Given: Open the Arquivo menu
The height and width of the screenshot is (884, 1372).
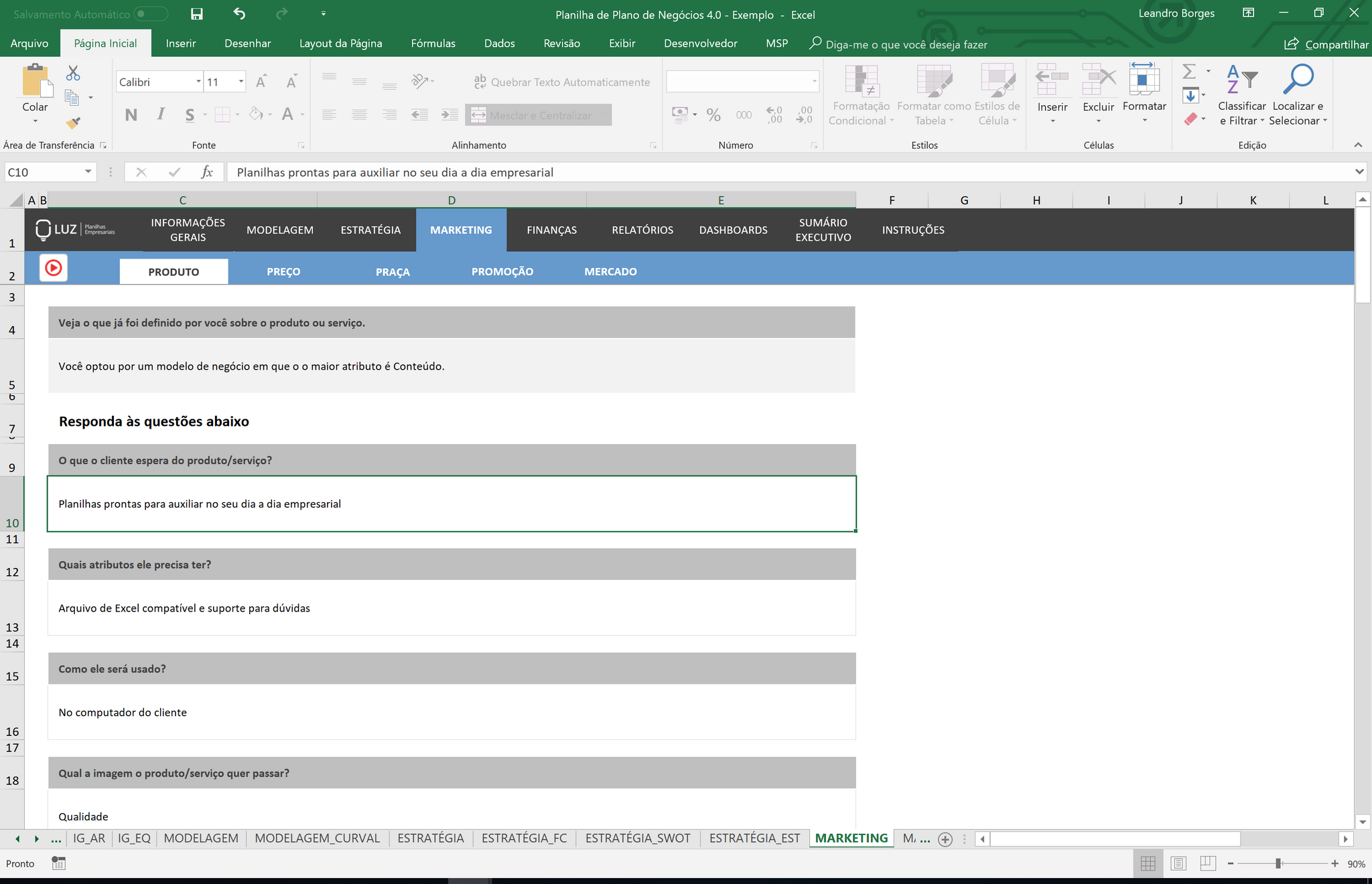Looking at the screenshot, I should click(x=29, y=44).
